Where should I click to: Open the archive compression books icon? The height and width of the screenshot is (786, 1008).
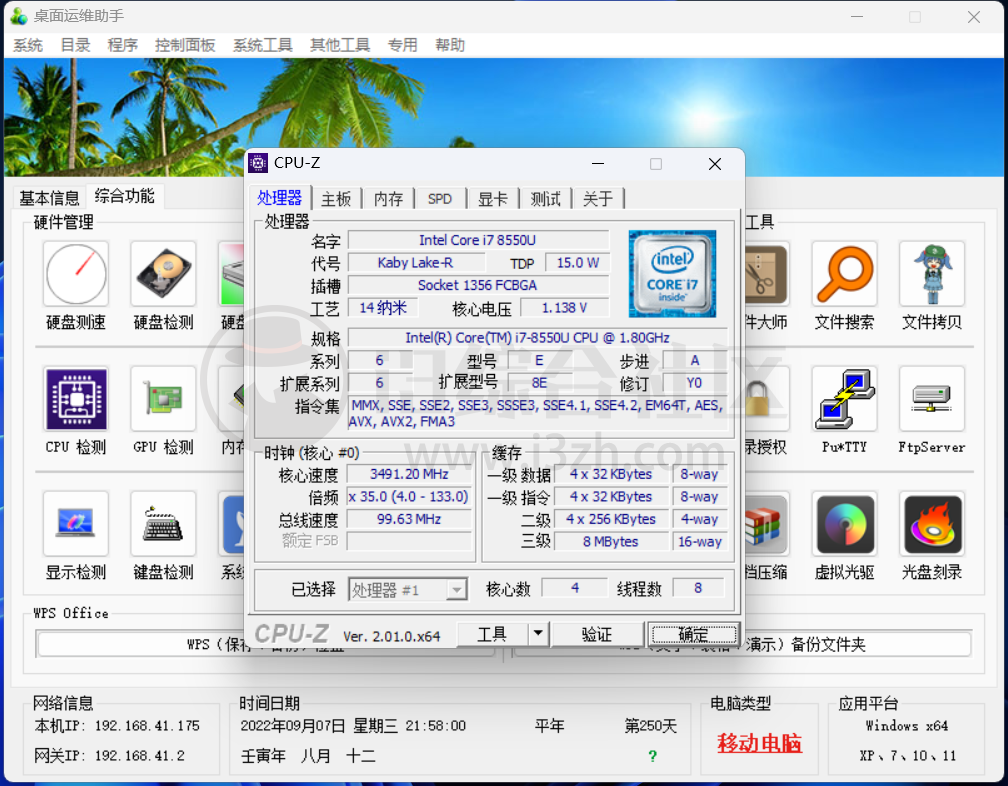[x=766, y=524]
